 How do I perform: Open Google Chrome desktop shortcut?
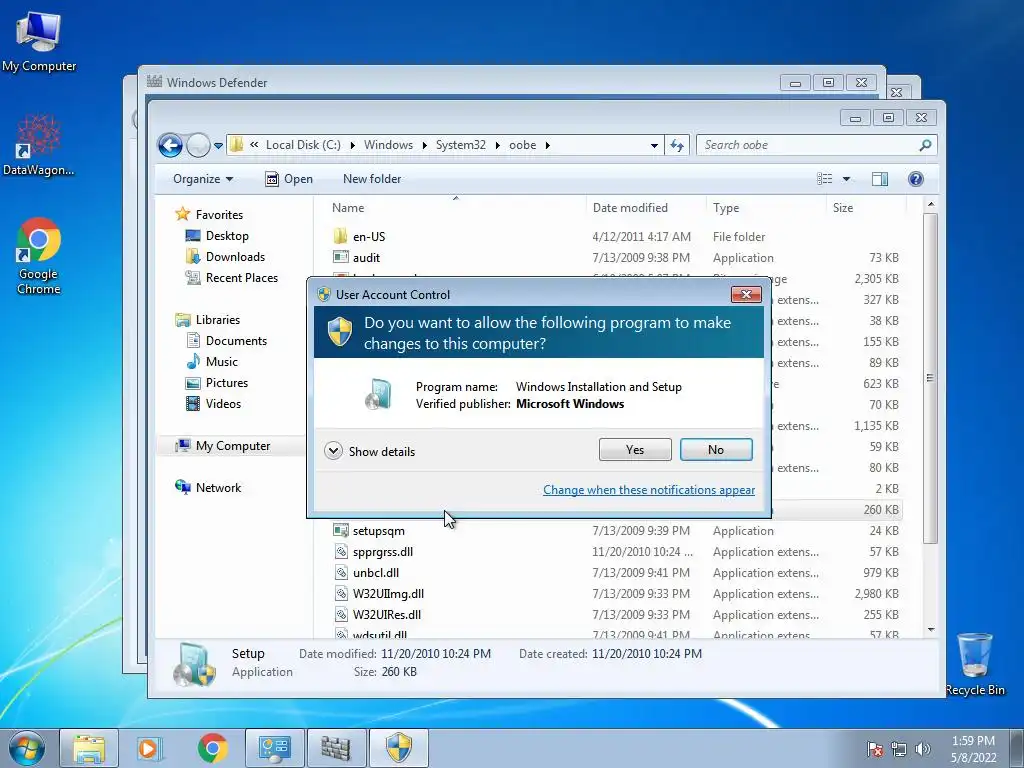click(39, 256)
